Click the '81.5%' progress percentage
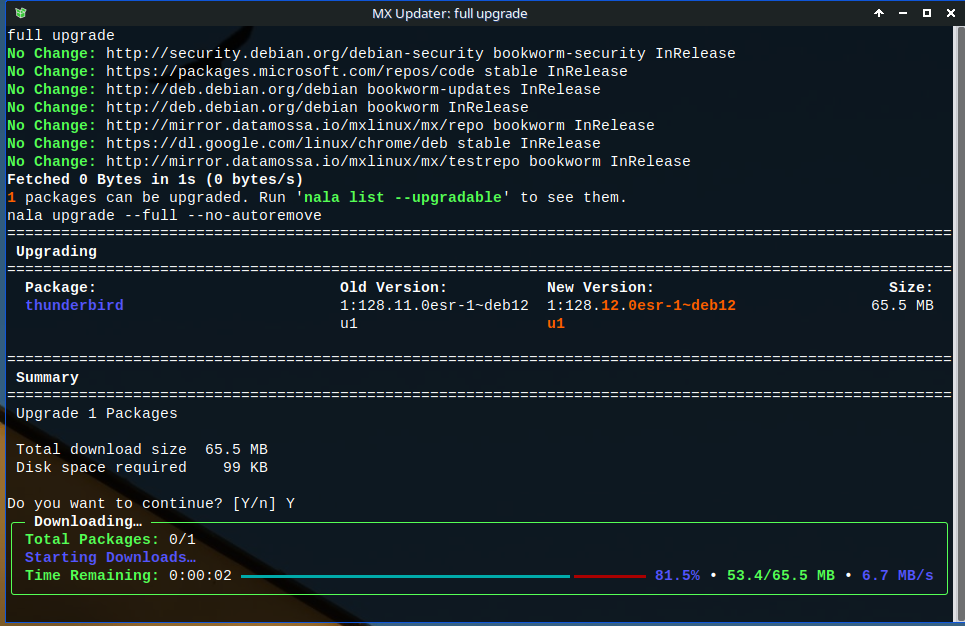 tap(677, 576)
